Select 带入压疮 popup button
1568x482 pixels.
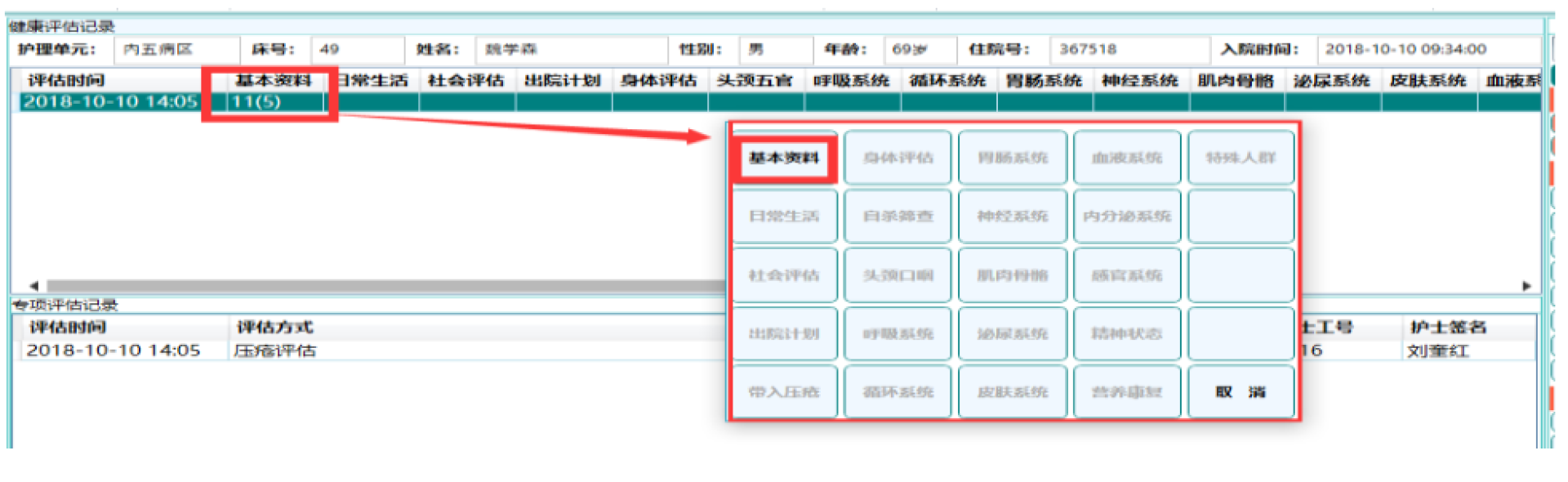(x=784, y=392)
